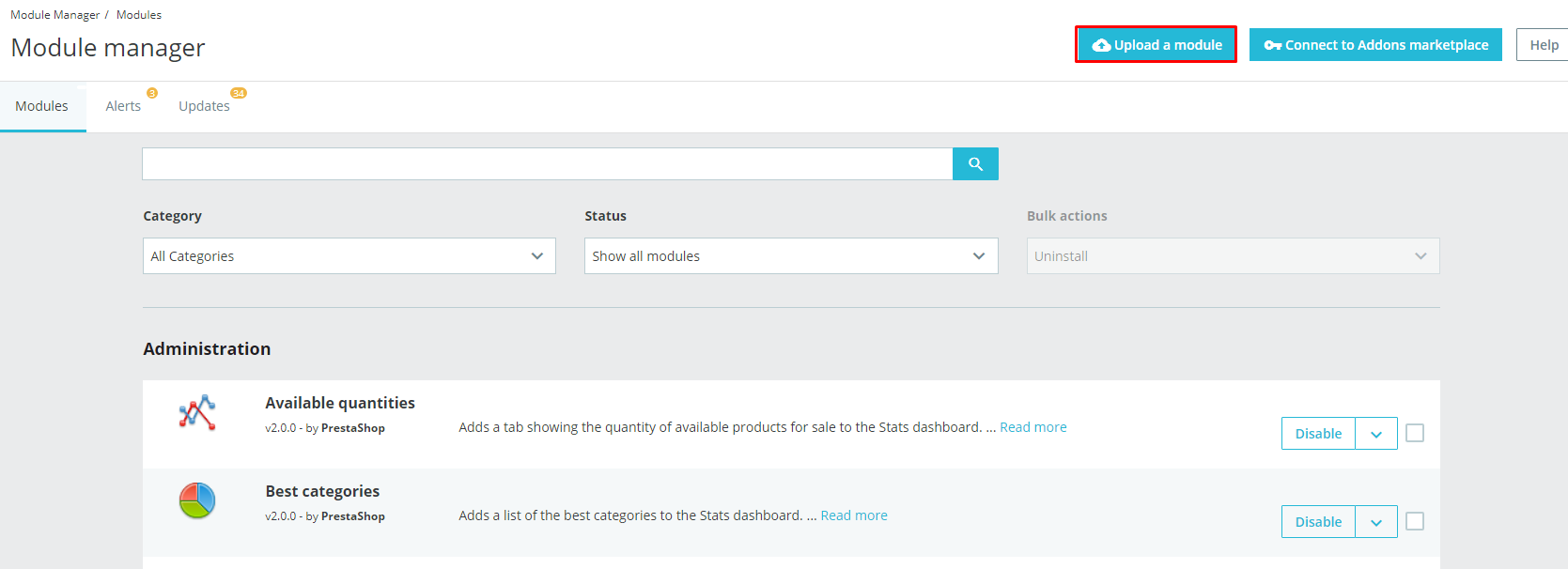The width and height of the screenshot is (1568, 569).
Task: Click the Upload a module button
Action: point(1156,45)
